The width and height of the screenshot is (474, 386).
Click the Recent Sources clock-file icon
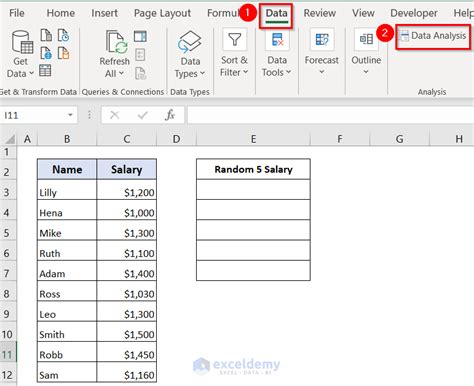(x=63, y=35)
